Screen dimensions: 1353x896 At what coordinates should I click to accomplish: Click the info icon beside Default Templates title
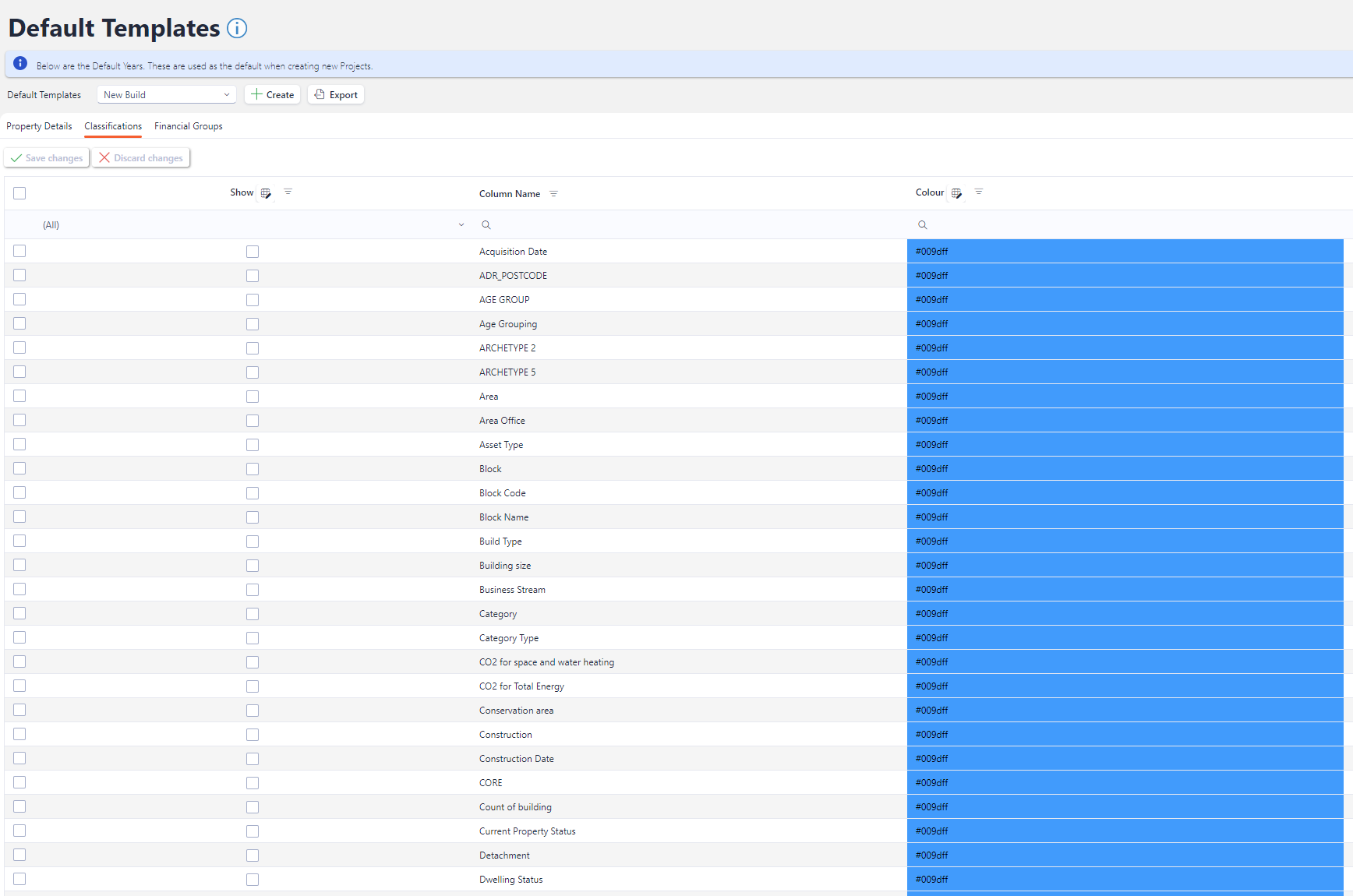point(237,29)
